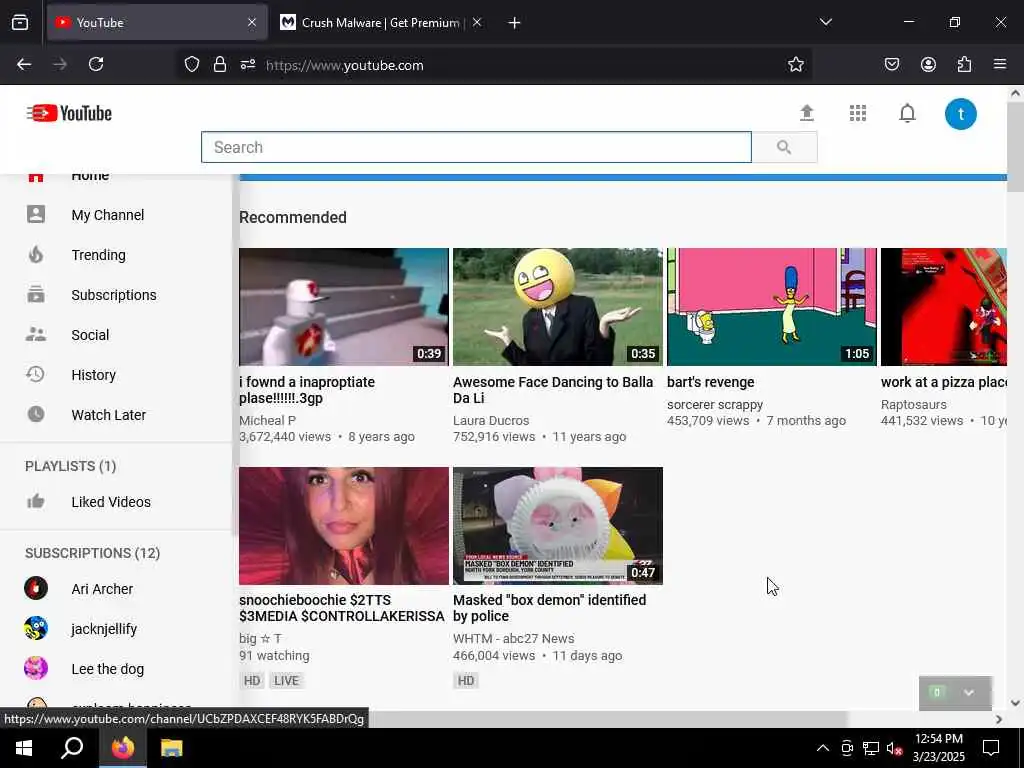
Task: Open Firefox View icon
Action: pyautogui.click(x=20, y=22)
